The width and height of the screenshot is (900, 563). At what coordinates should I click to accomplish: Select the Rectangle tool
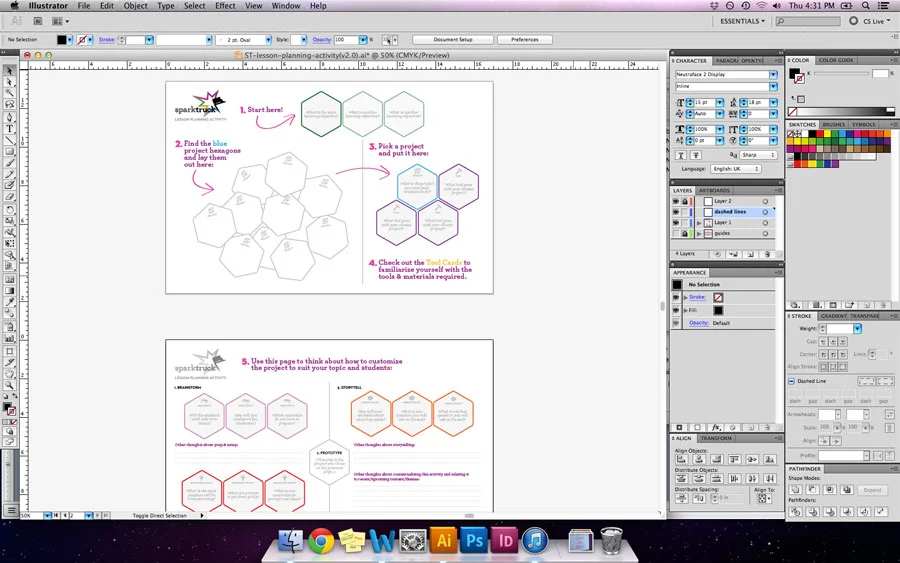tap(9, 152)
